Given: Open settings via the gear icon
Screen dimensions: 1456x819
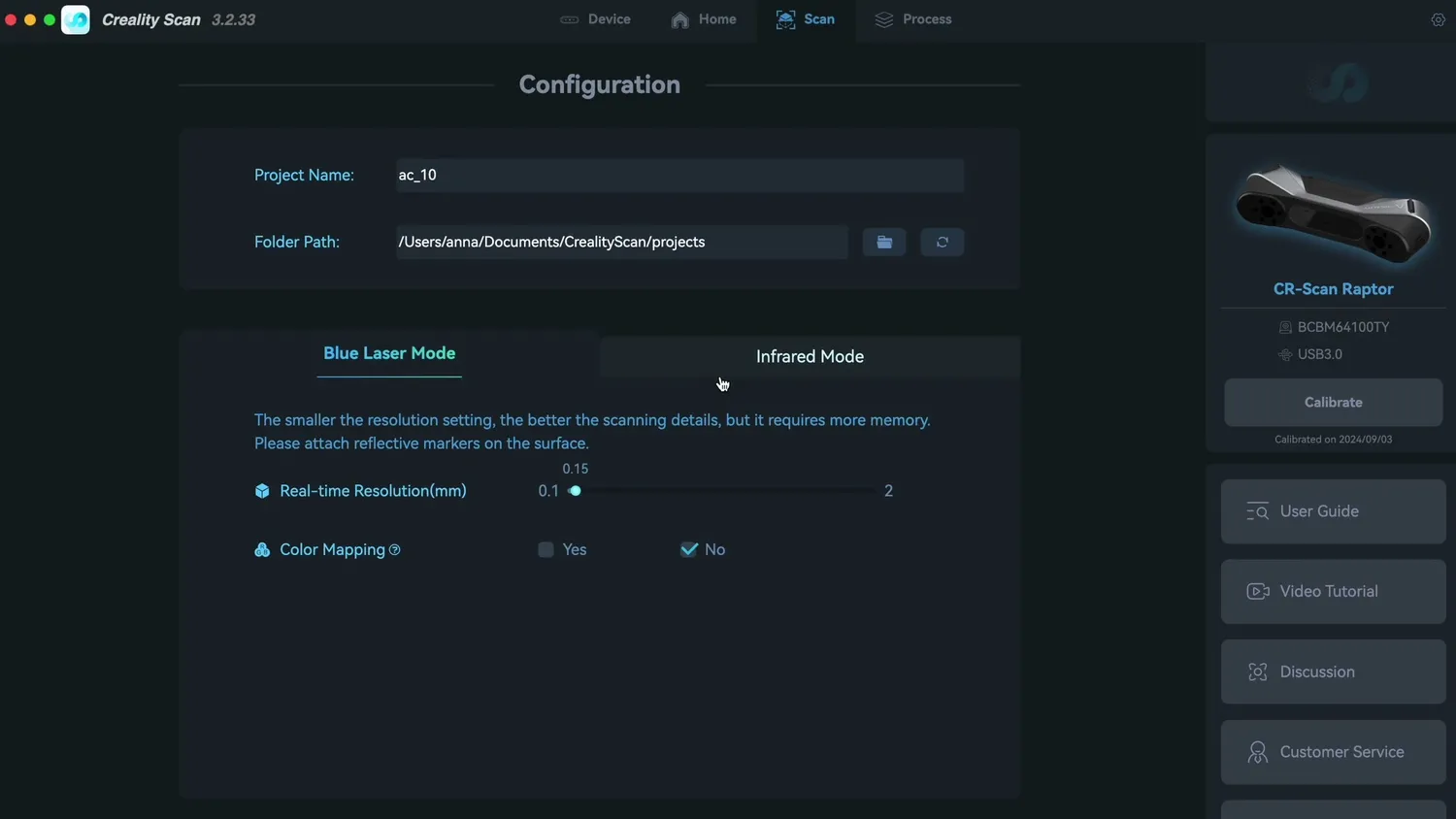Looking at the screenshot, I should click(x=1439, y=19).
